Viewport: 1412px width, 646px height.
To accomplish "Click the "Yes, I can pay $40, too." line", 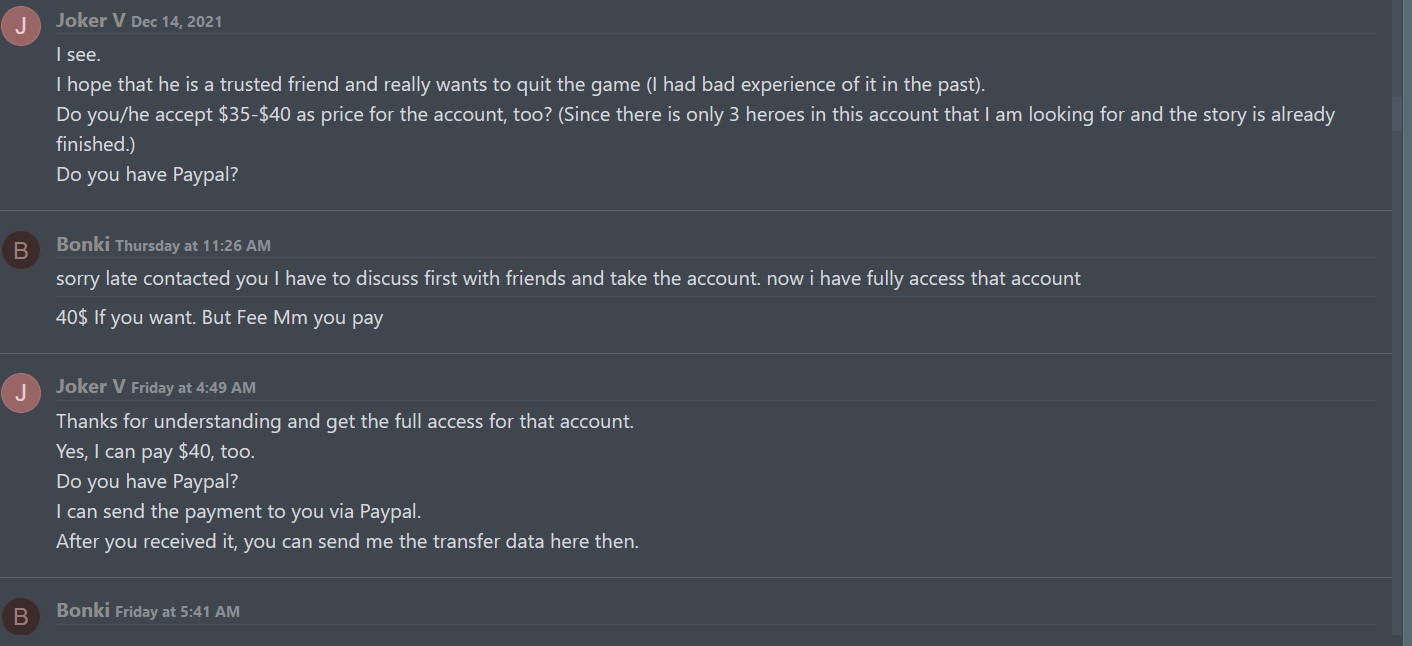I will click(155, 451).
